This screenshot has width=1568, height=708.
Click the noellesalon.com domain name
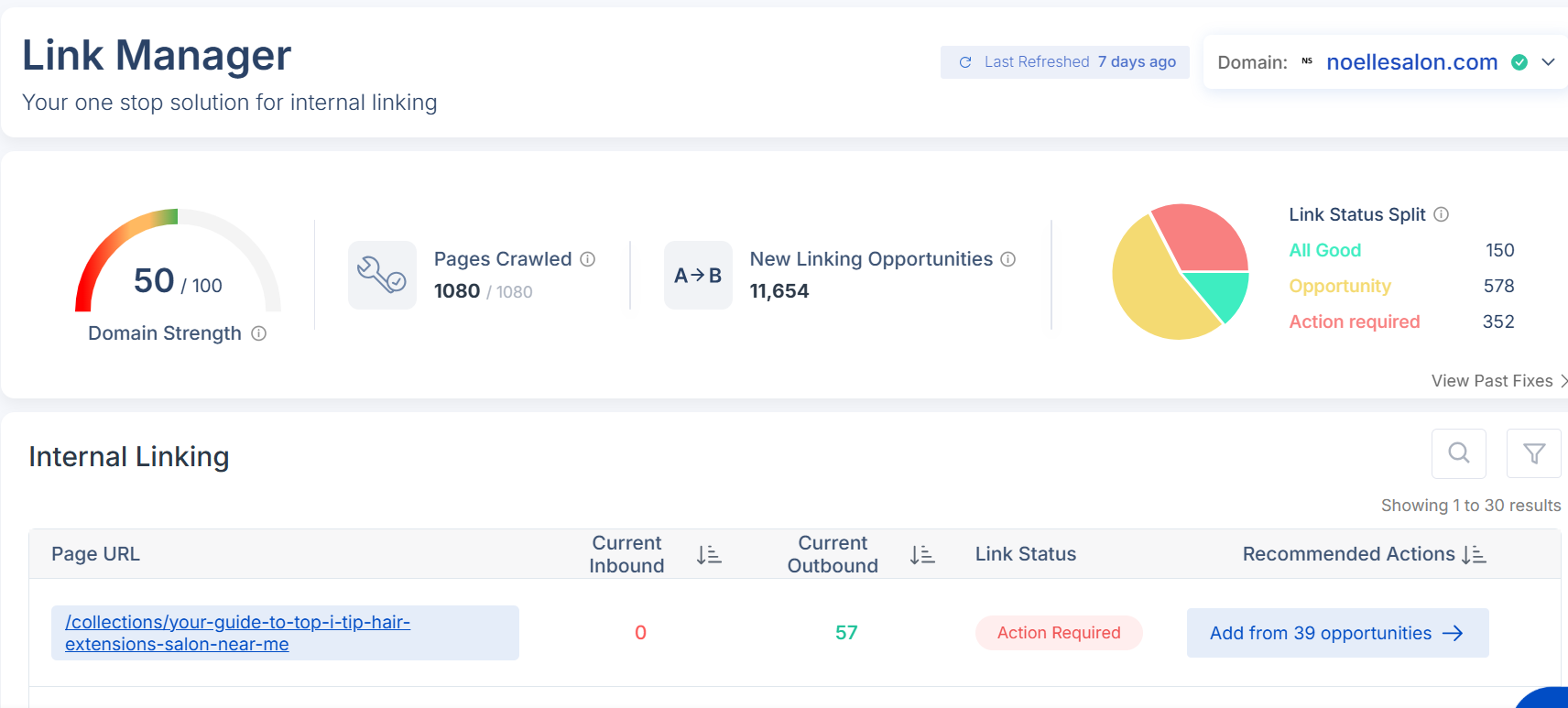(x=1411, y=62)
